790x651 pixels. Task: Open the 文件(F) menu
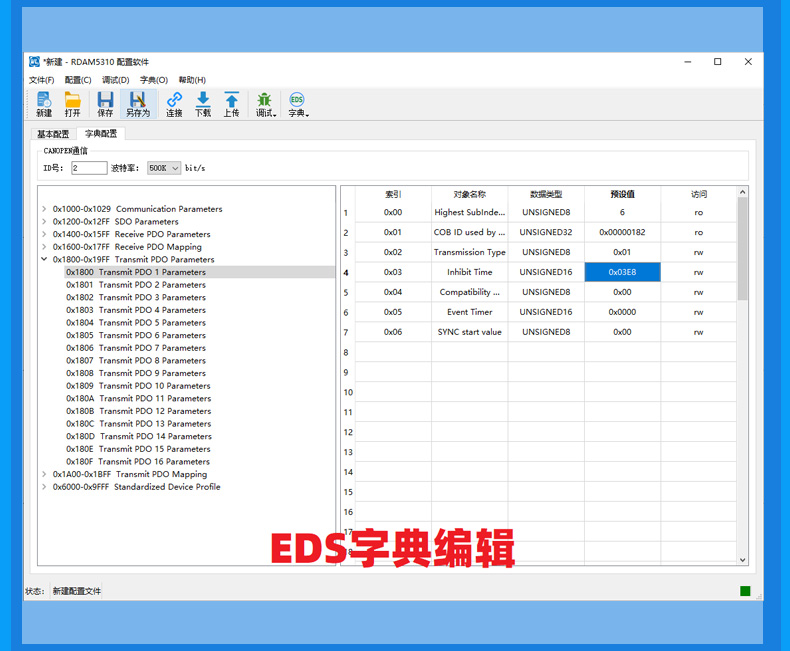click(x=41, y=80)
